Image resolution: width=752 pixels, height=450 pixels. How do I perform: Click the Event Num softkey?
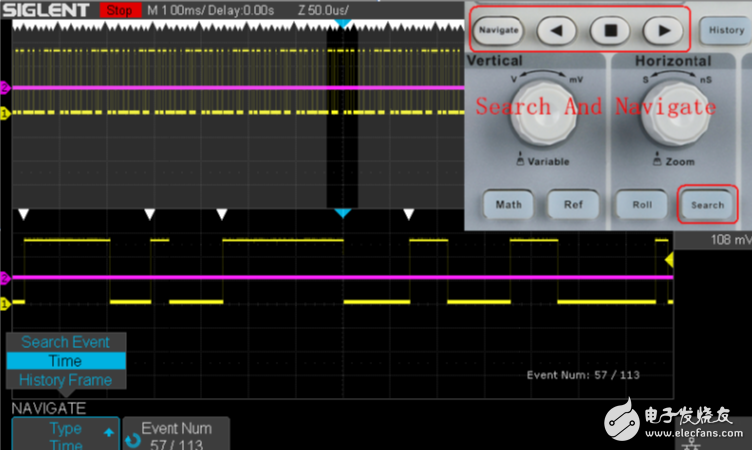point(176,435)
